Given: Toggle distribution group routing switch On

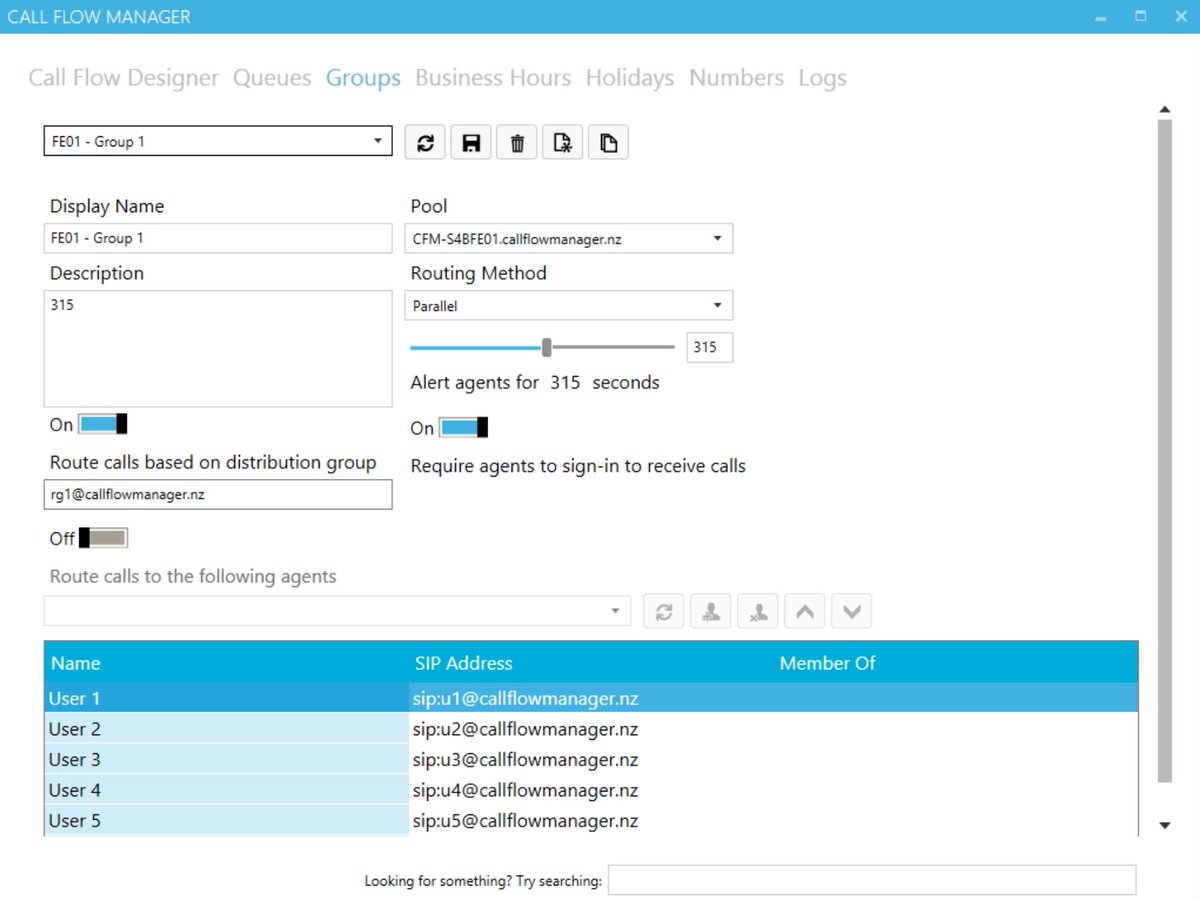Looking at the screenshot, I should pyautogui.click(x=103, y=424).
